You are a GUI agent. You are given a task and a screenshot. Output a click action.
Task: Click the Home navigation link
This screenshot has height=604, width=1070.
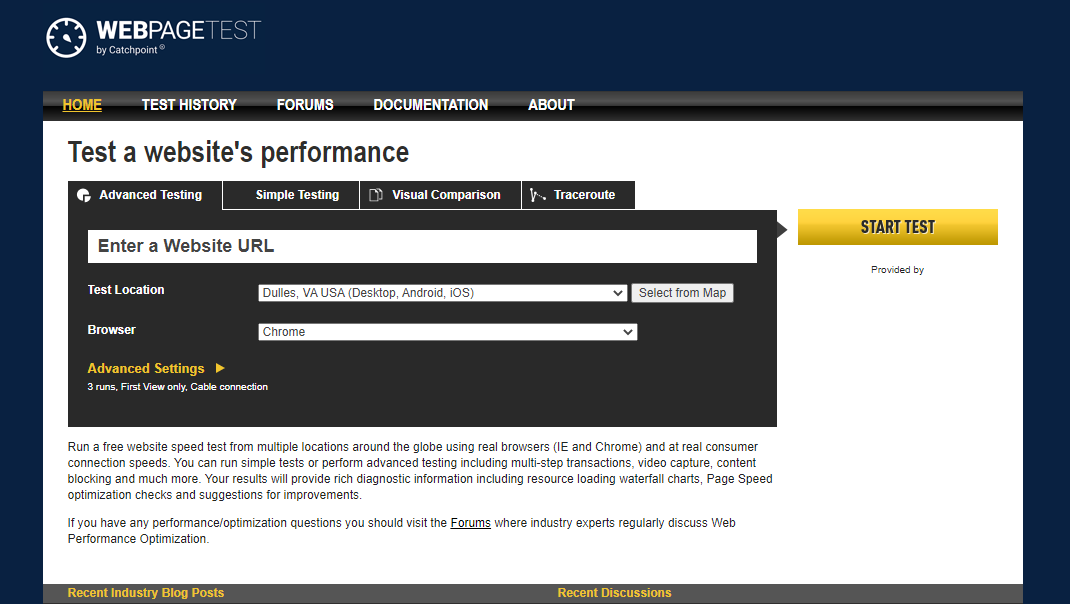(82, 105)
